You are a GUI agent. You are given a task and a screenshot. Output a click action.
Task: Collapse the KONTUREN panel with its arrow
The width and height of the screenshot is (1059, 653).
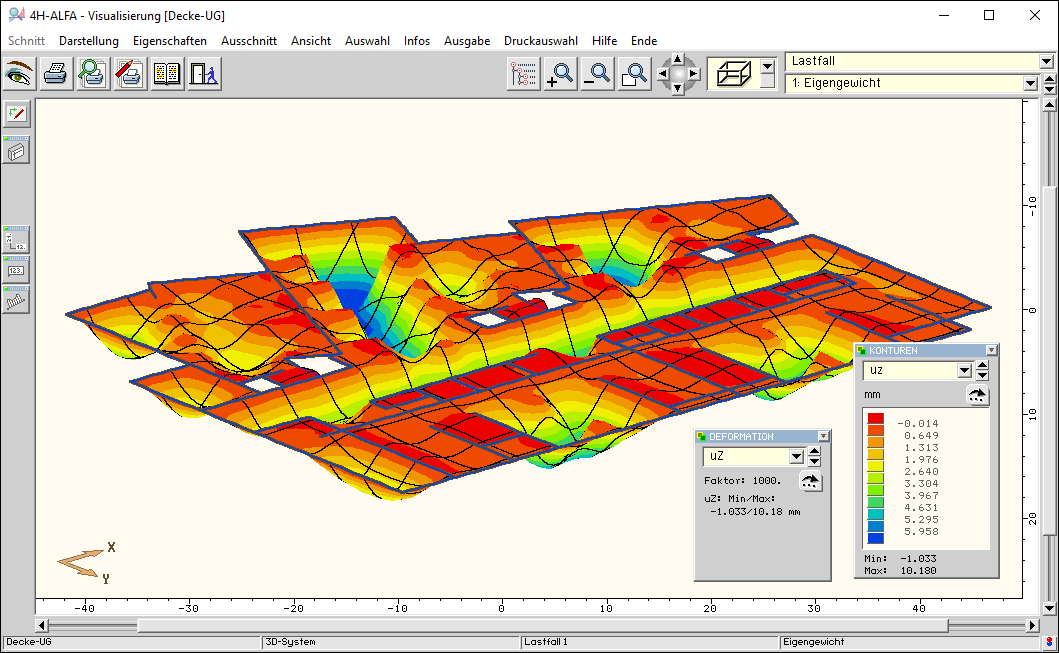(x=991, y=350)
